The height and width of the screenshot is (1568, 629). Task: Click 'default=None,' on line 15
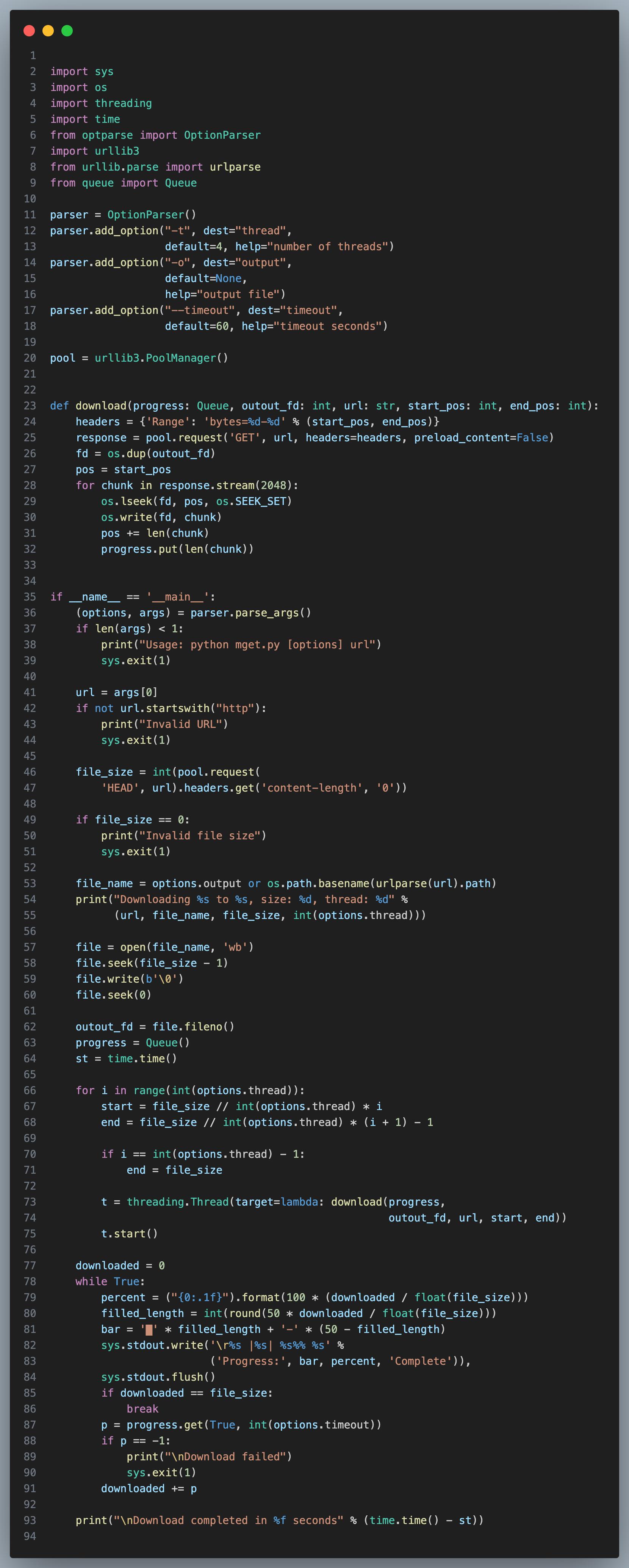click(x=206, y=278)
